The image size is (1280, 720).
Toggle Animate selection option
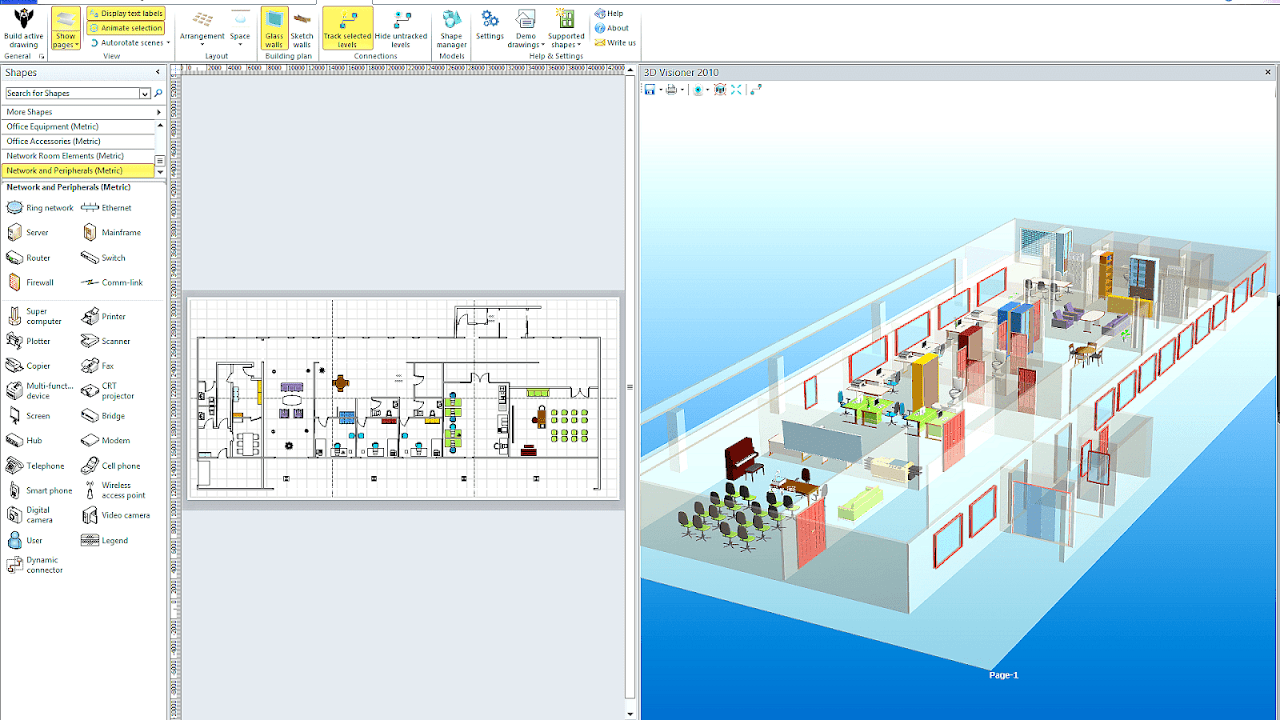126,28
